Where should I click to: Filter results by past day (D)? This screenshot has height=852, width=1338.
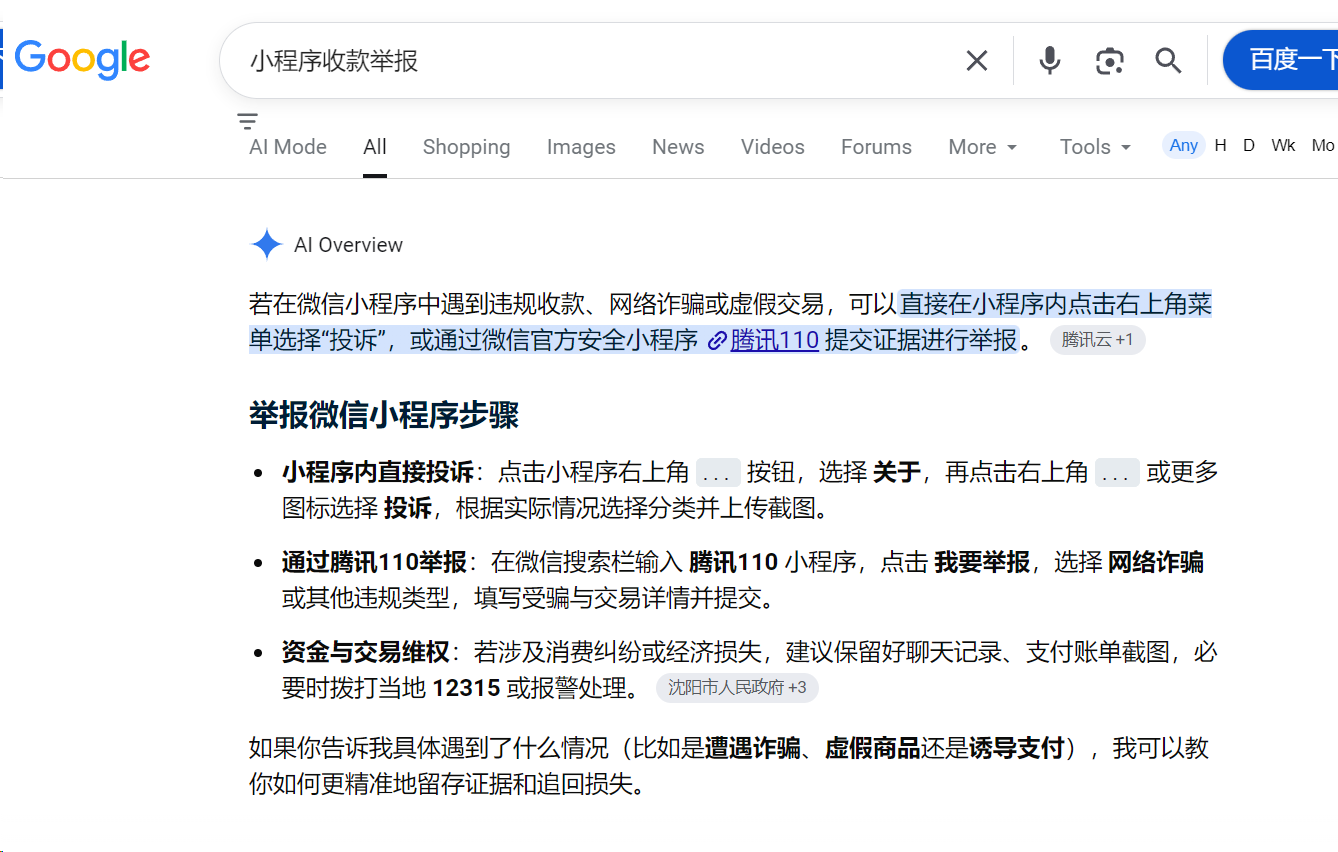pyautogui.click(x=1248, y=145)
